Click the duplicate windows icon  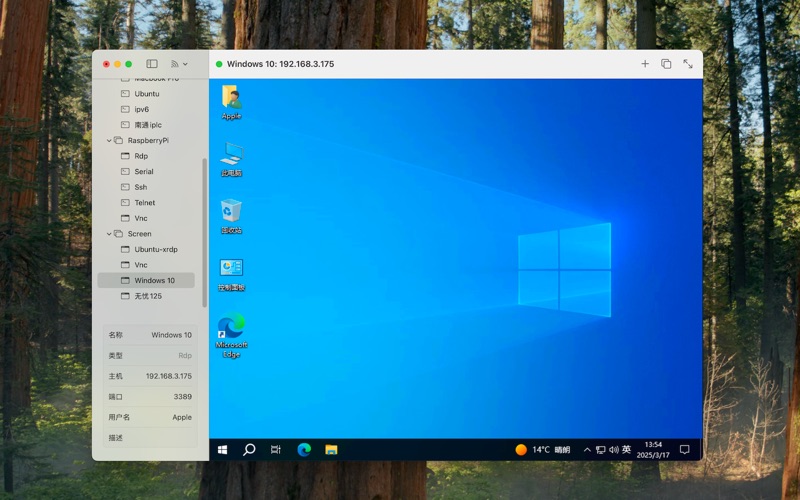pyautogui.click(x=666, y=64)
